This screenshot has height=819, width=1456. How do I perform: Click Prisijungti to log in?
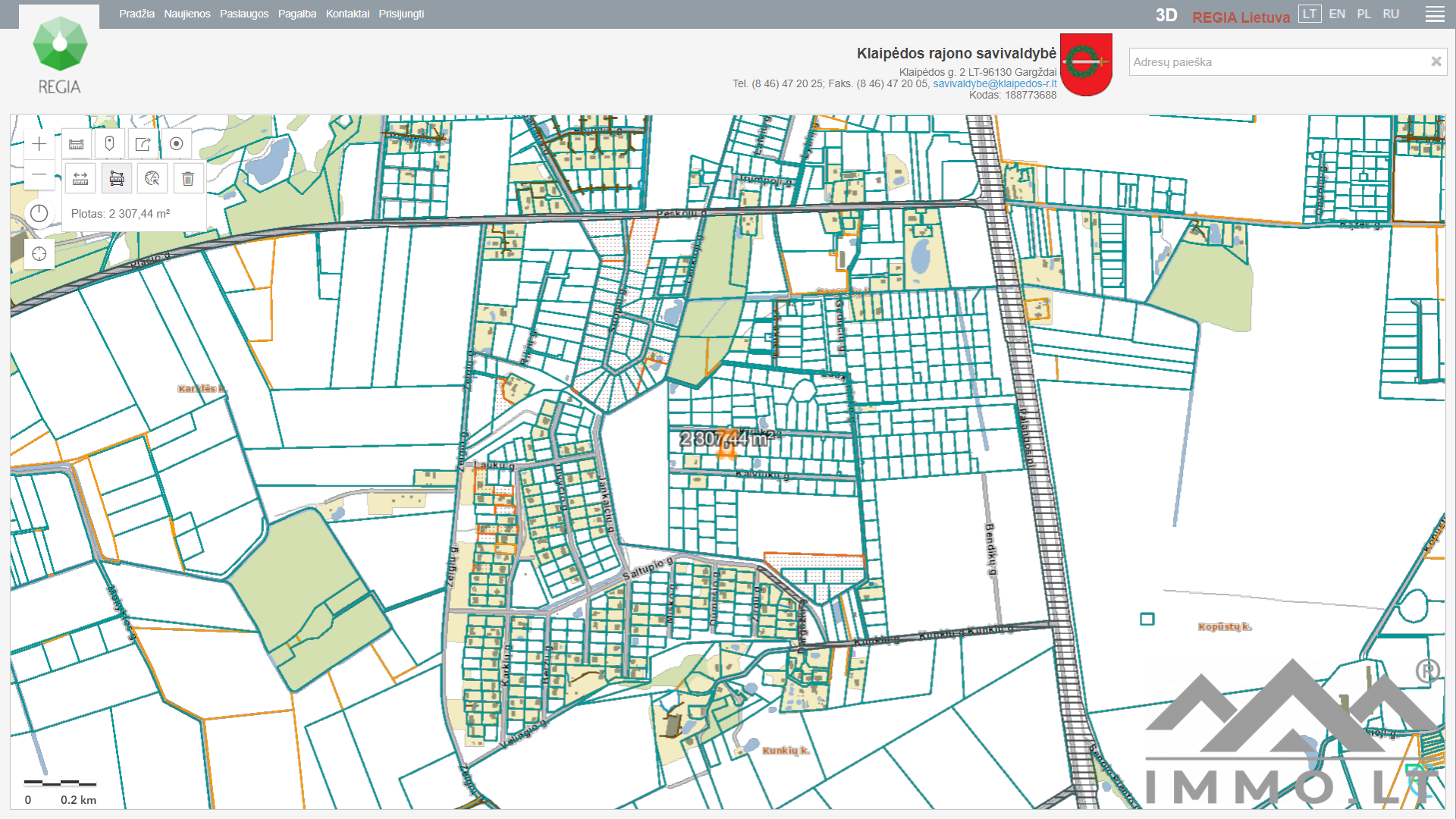401,14
